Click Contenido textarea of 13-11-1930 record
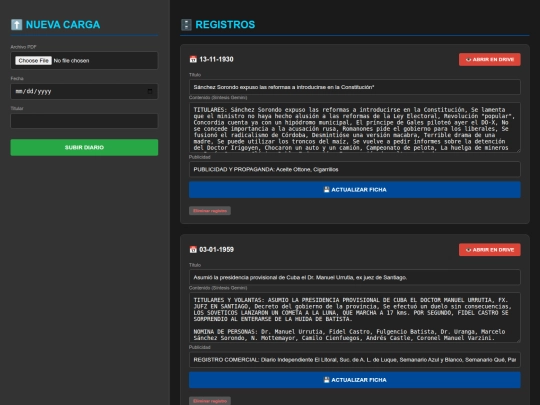The height and width of the screenshot is (405, 540). (355, 127)
